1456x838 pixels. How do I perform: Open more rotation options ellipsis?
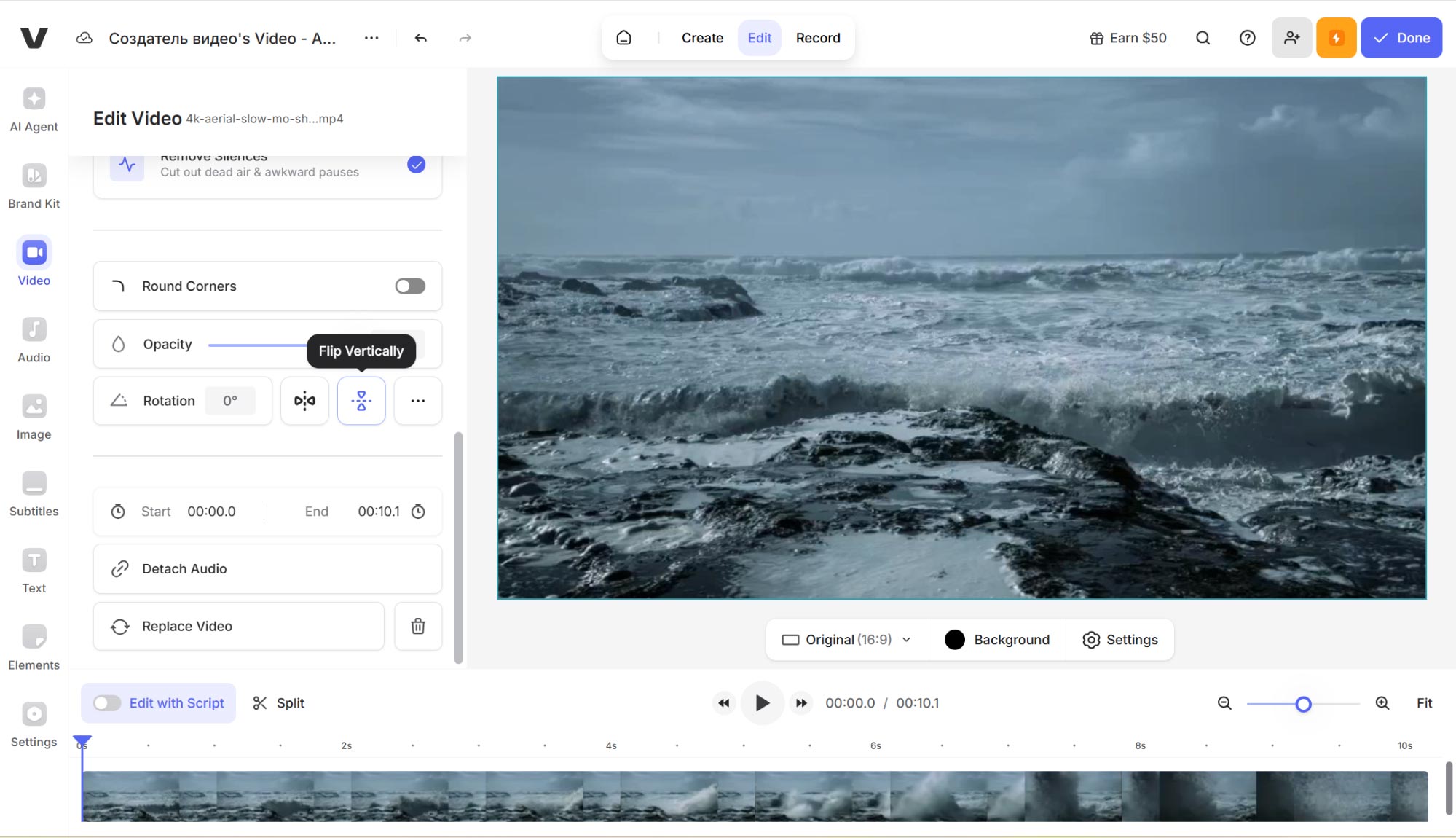click(418, 401)
